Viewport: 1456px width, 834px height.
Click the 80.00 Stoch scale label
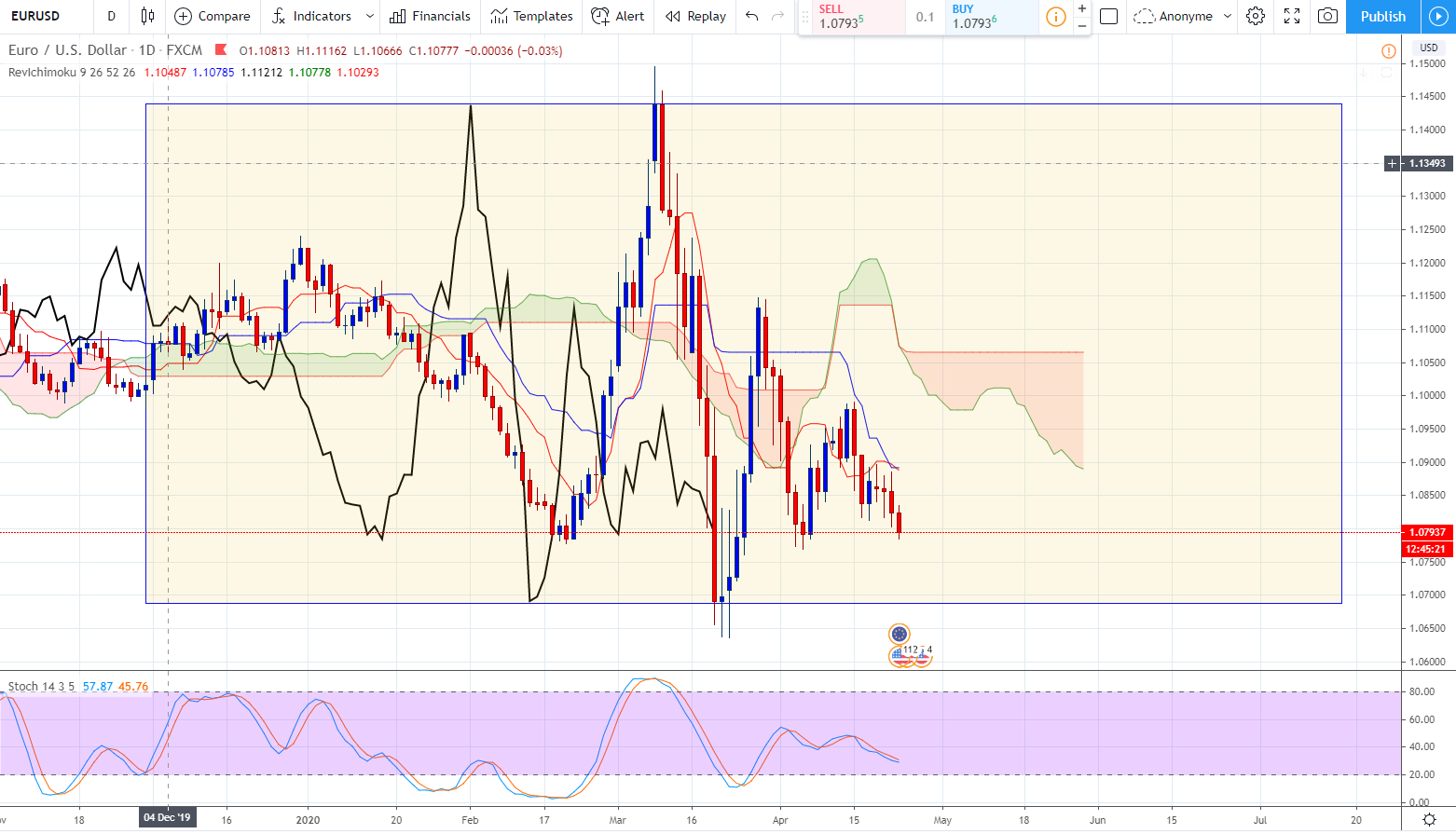click(1422, 691)
